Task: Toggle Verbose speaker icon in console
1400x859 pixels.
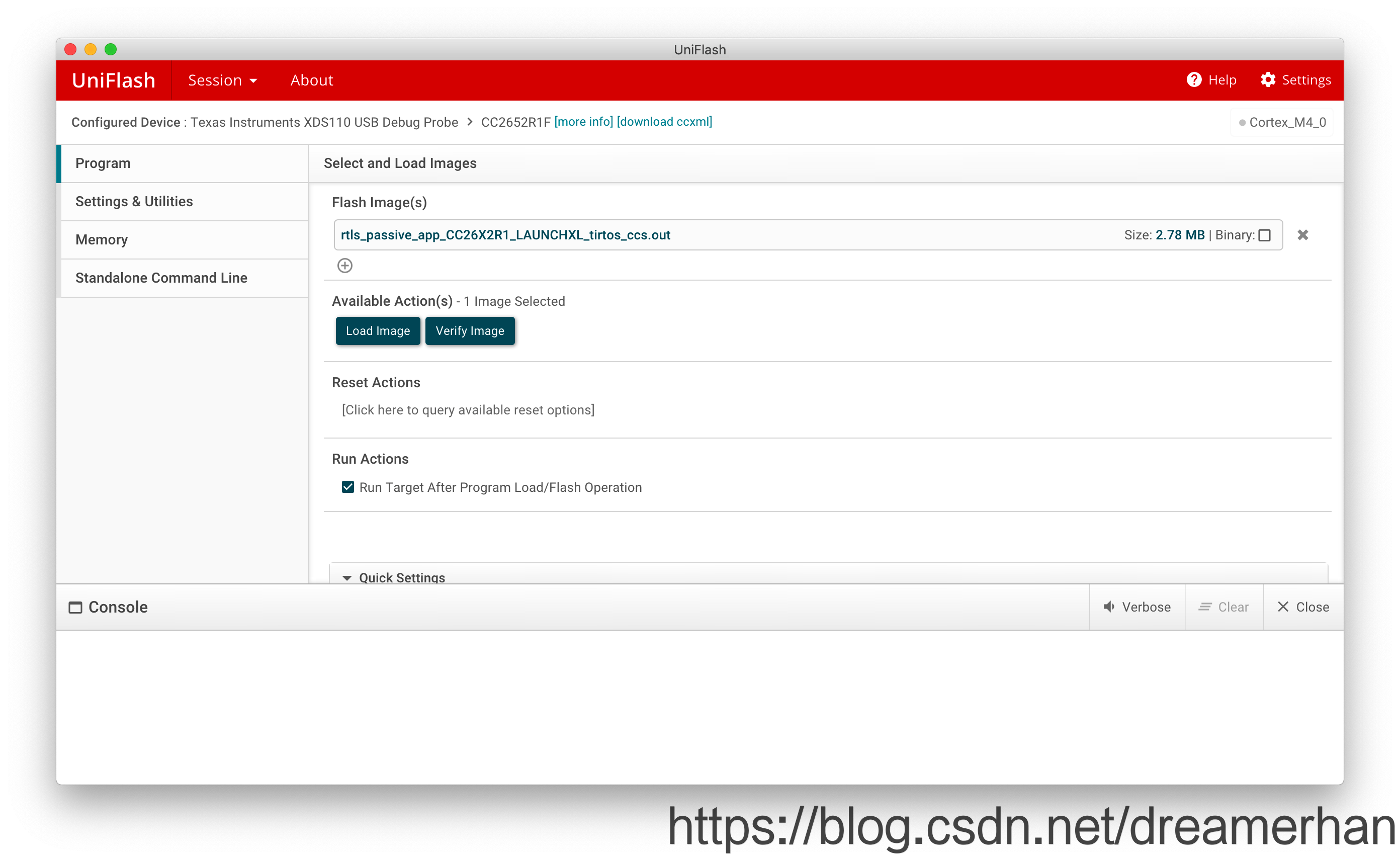Action: [1108, 607]
